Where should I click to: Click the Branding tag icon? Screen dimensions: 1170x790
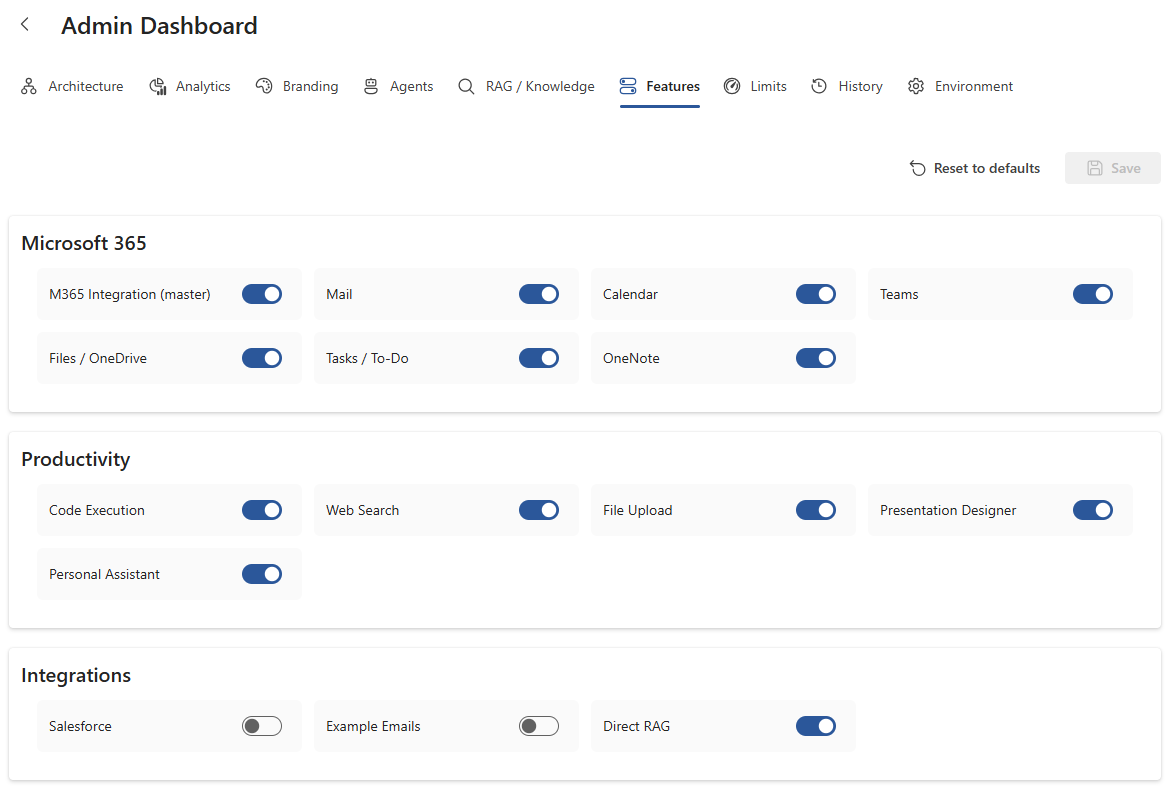[x=265, y=86]
